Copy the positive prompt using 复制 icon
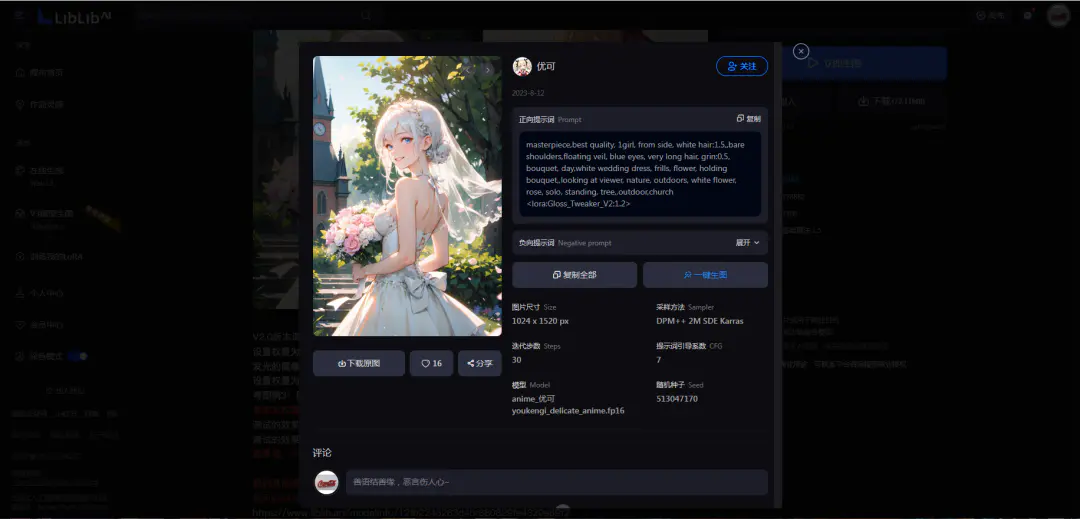 tap(749, 119)
